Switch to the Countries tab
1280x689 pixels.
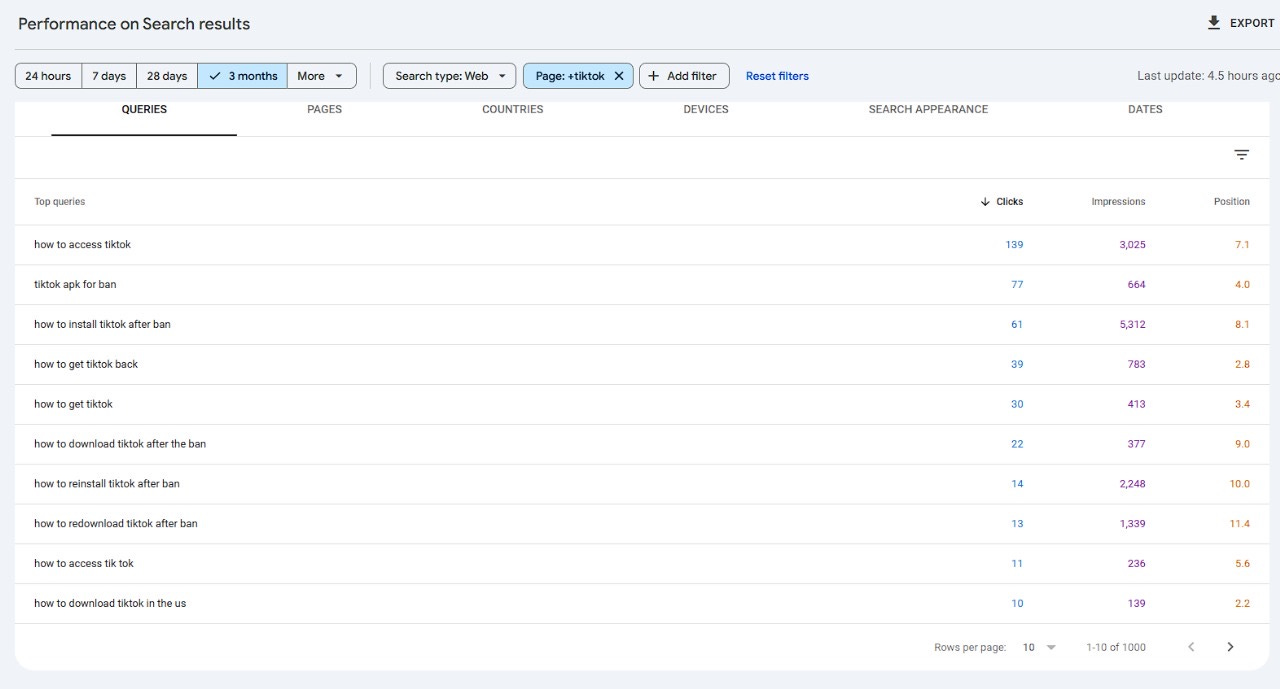[512, 109]
